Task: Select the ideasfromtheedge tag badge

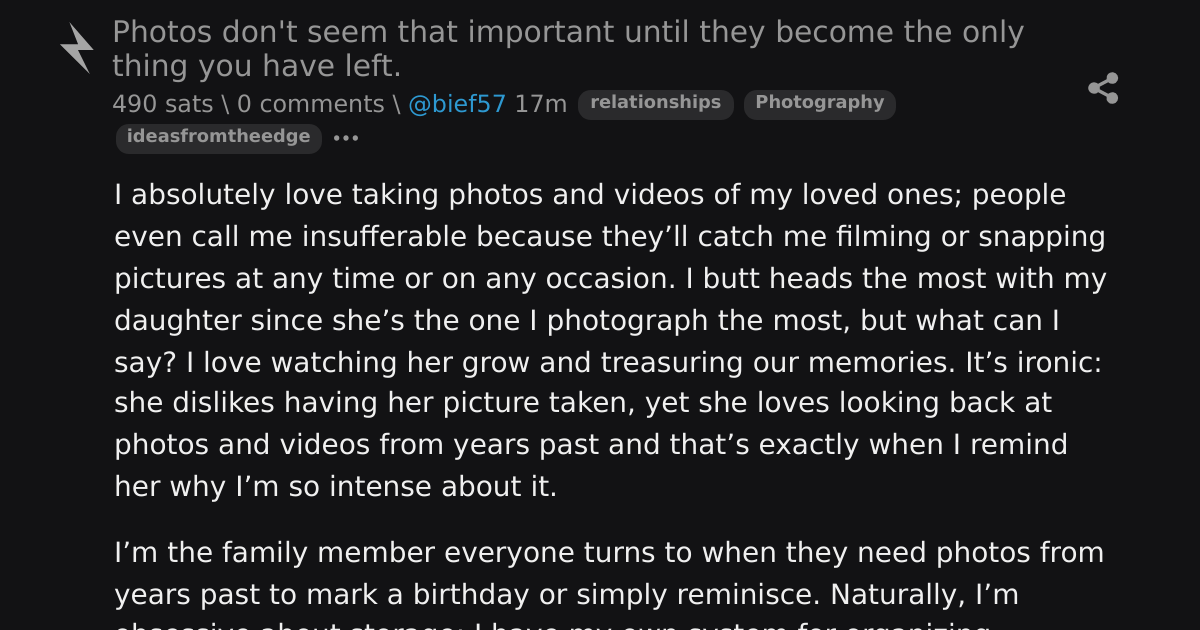Action: tap(219, 137)
